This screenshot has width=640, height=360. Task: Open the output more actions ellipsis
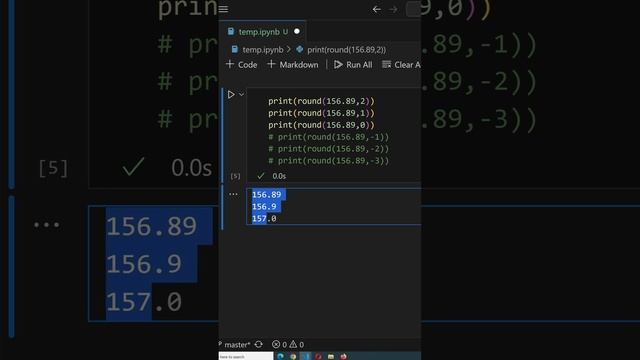point(233,194)
